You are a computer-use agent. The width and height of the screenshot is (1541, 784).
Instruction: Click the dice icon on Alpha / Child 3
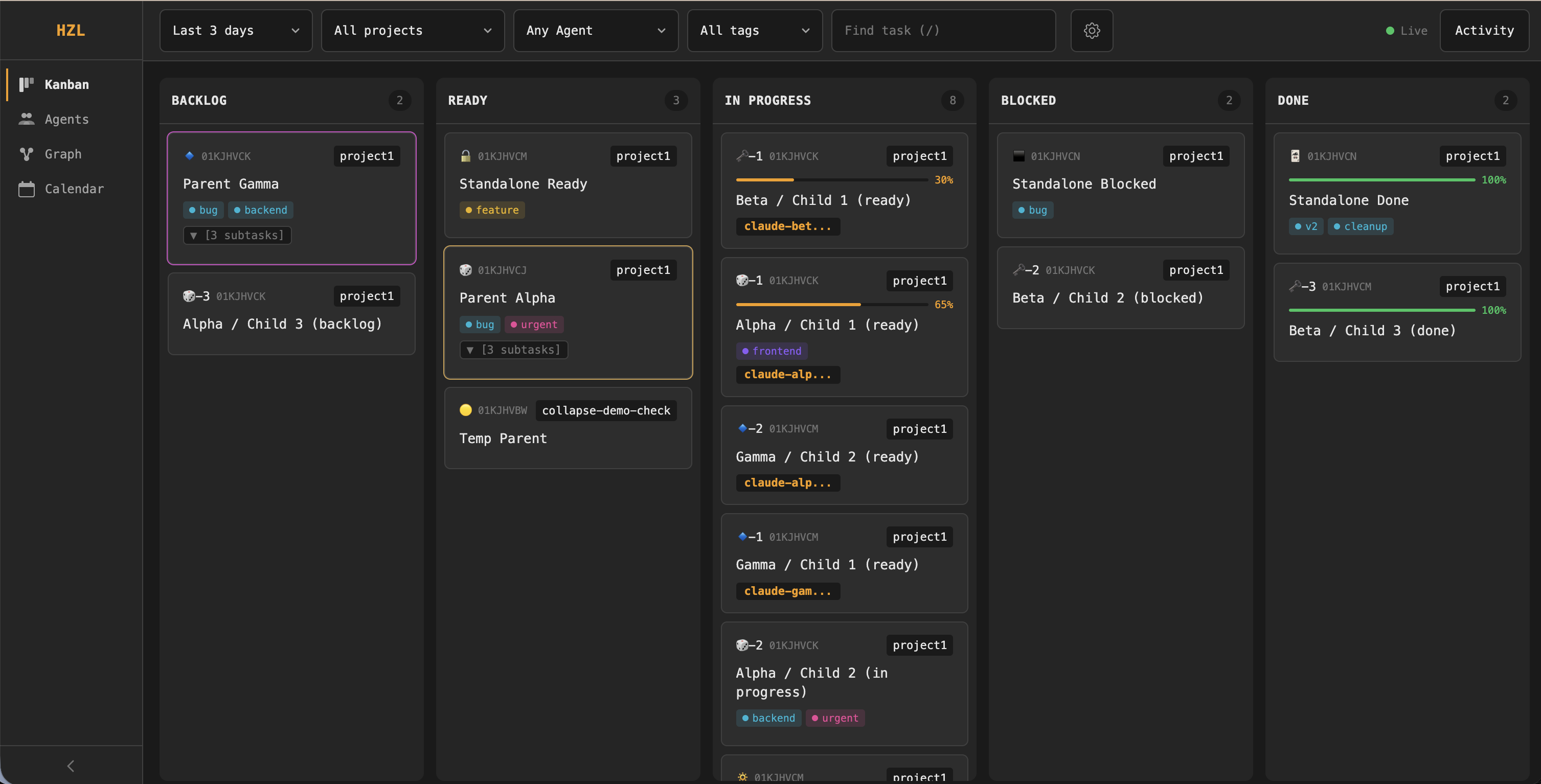(x=189, y=295)
